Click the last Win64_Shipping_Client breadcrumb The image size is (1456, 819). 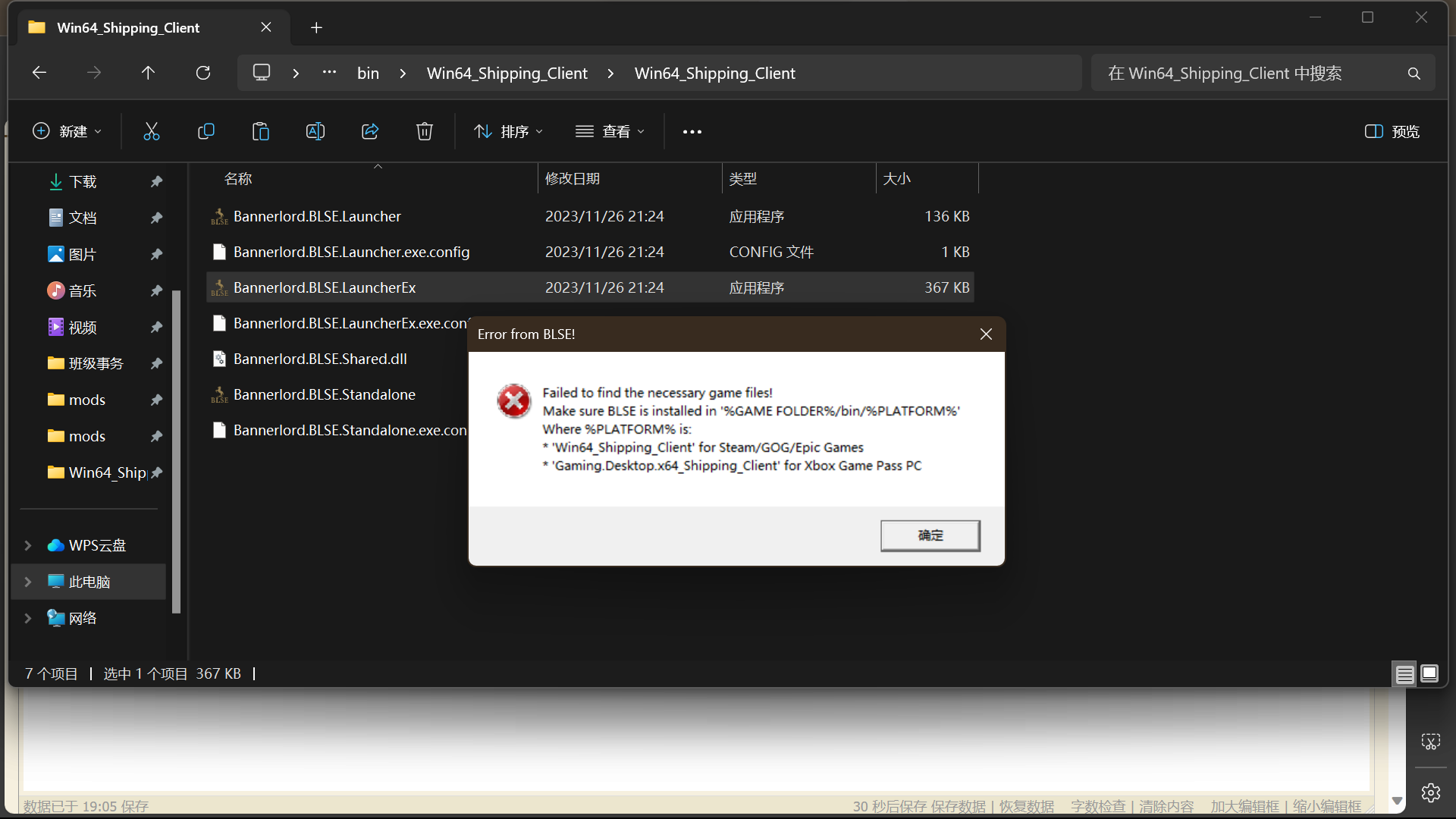[x=715, y=73]
